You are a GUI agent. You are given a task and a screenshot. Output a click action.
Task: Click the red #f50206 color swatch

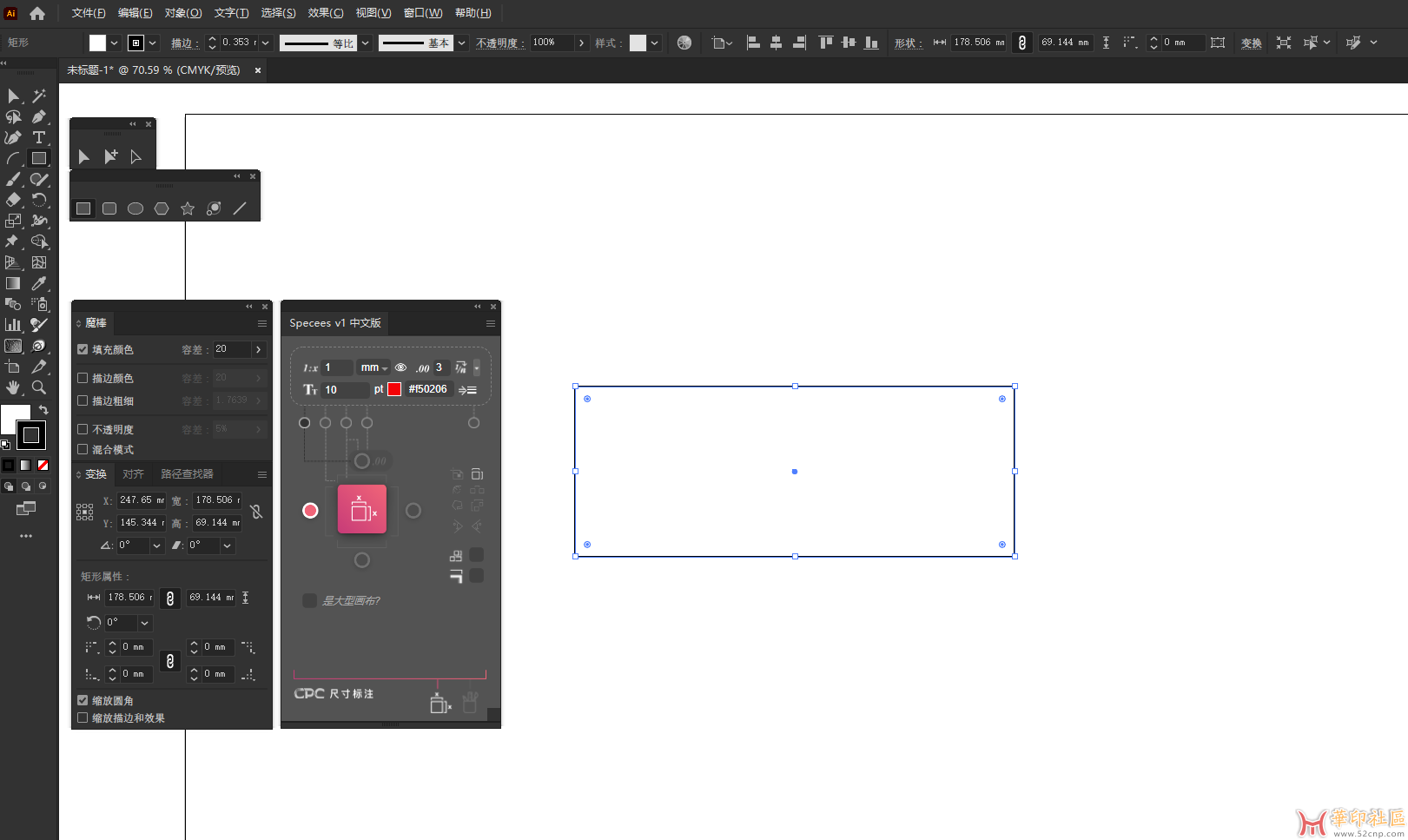coord(394,389)
